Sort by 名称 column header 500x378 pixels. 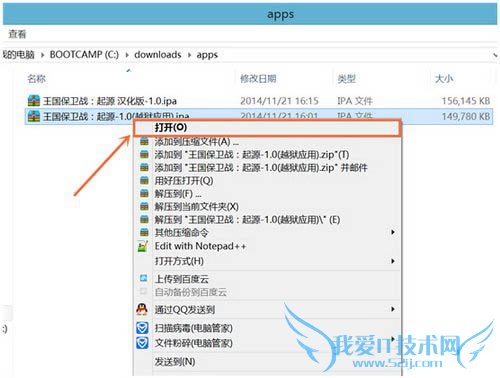point(36,79)
